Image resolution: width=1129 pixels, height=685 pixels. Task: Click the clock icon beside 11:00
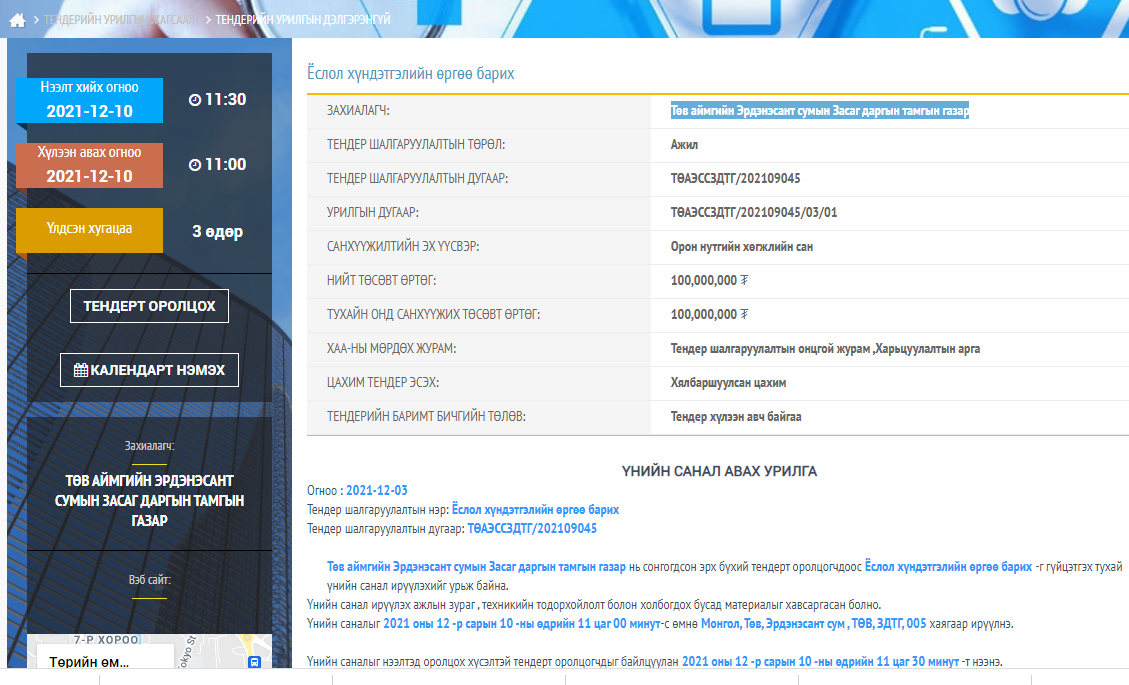pos(195,165)
